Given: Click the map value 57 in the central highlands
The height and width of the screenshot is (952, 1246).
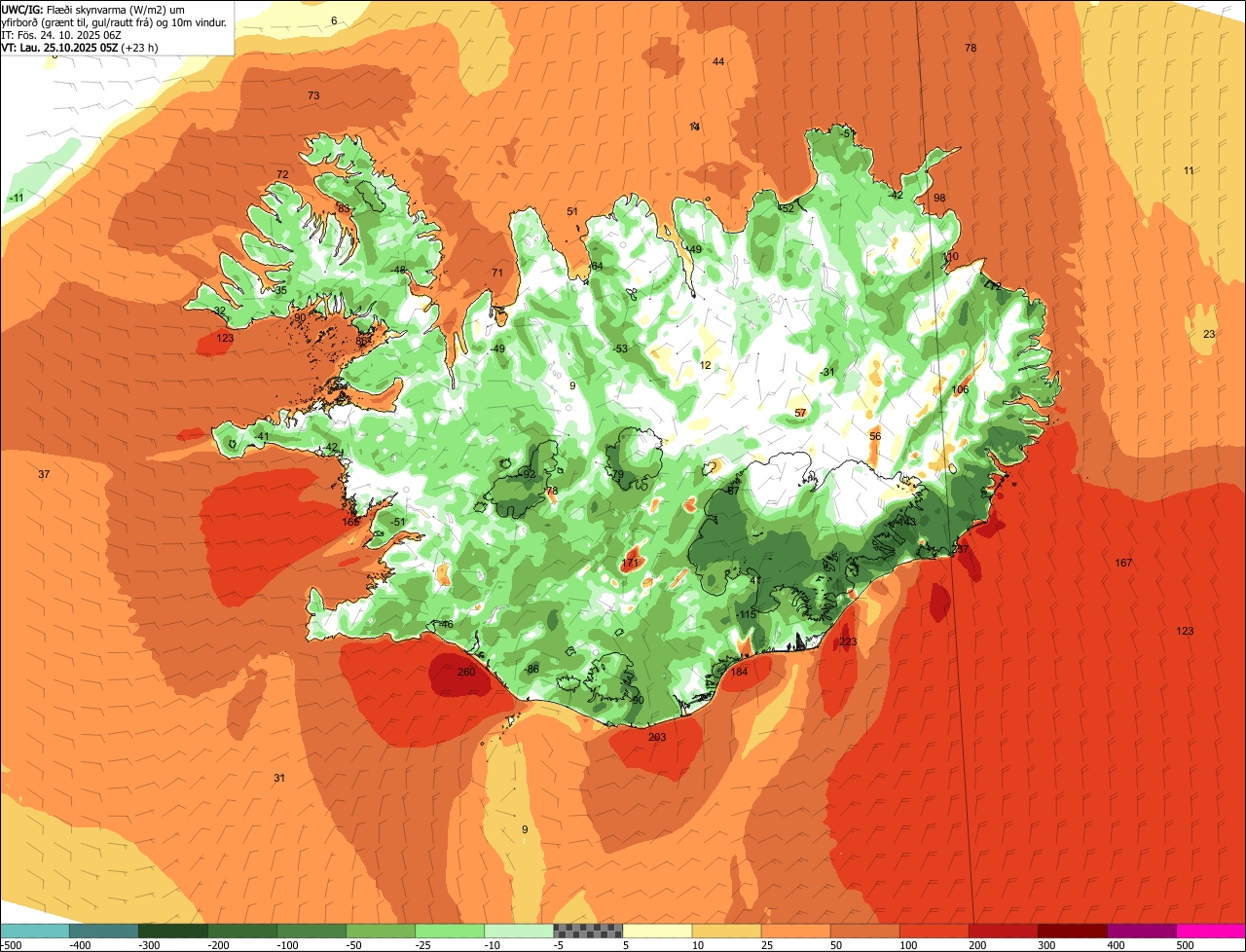Looking at the screenshot, I should pos(800,413).
